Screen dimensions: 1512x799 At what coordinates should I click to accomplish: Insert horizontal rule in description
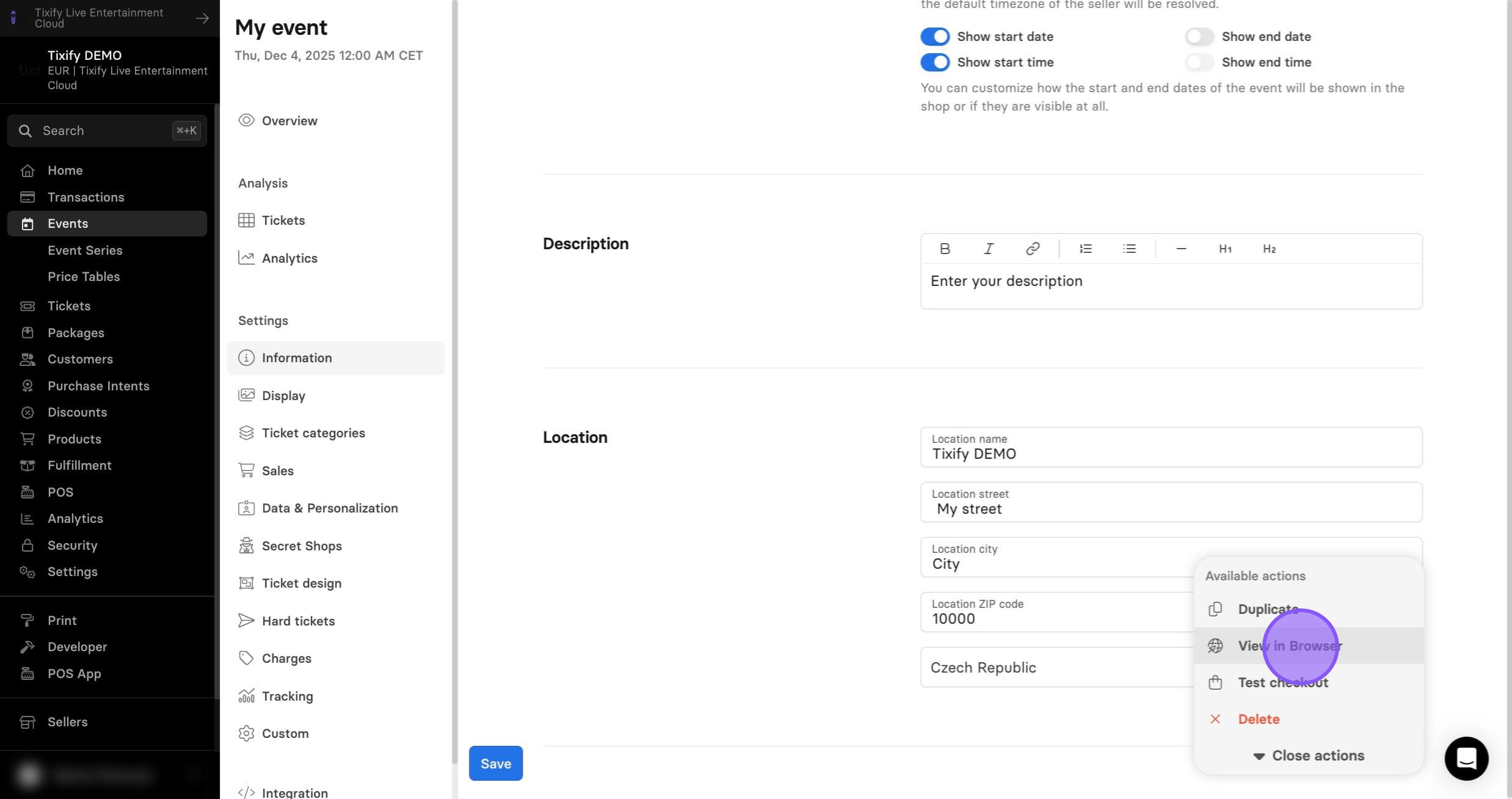(x=1181, y=249)
